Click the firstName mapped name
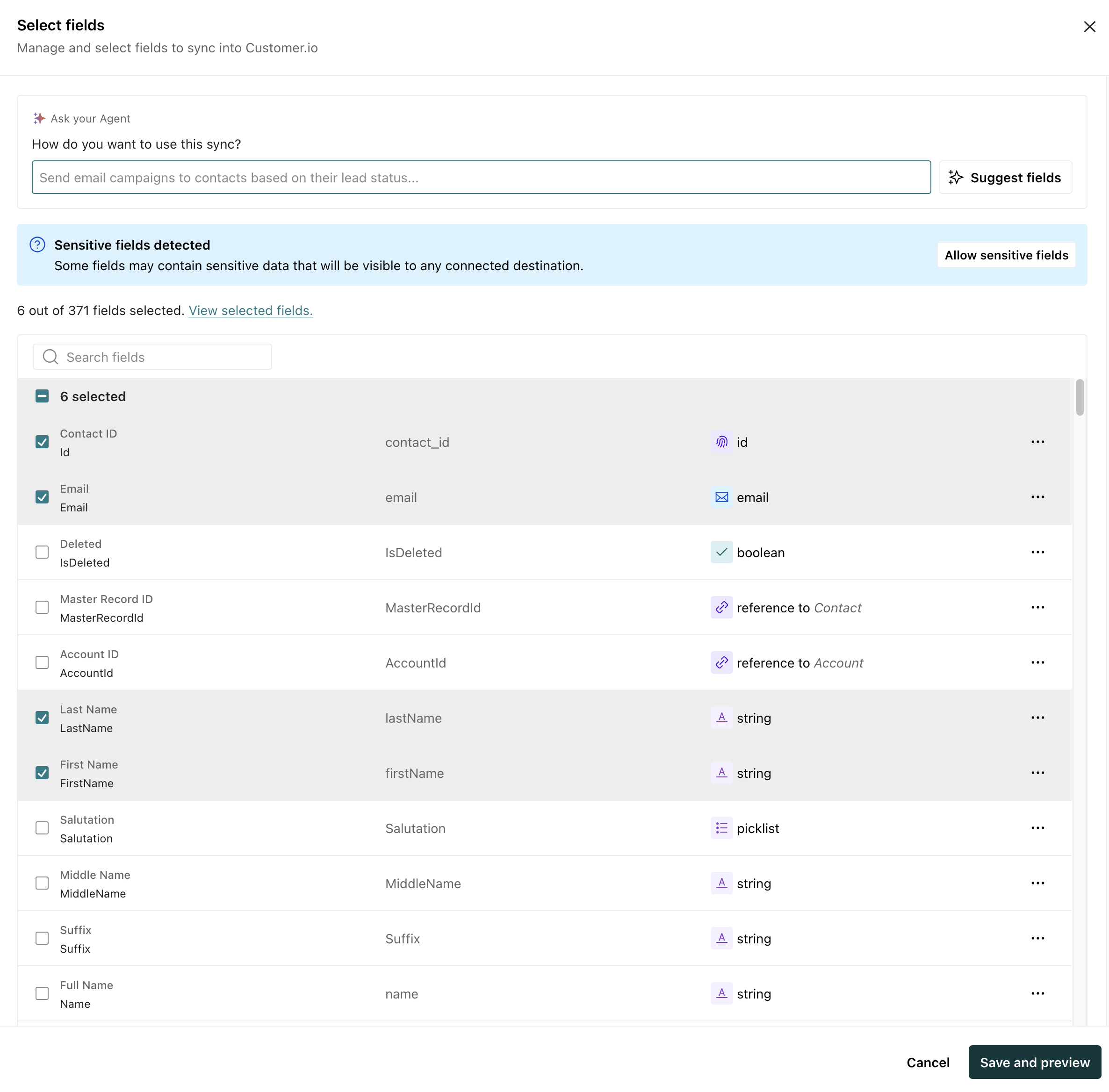This screenshot has height=1092, width=1109. (414, 773)
